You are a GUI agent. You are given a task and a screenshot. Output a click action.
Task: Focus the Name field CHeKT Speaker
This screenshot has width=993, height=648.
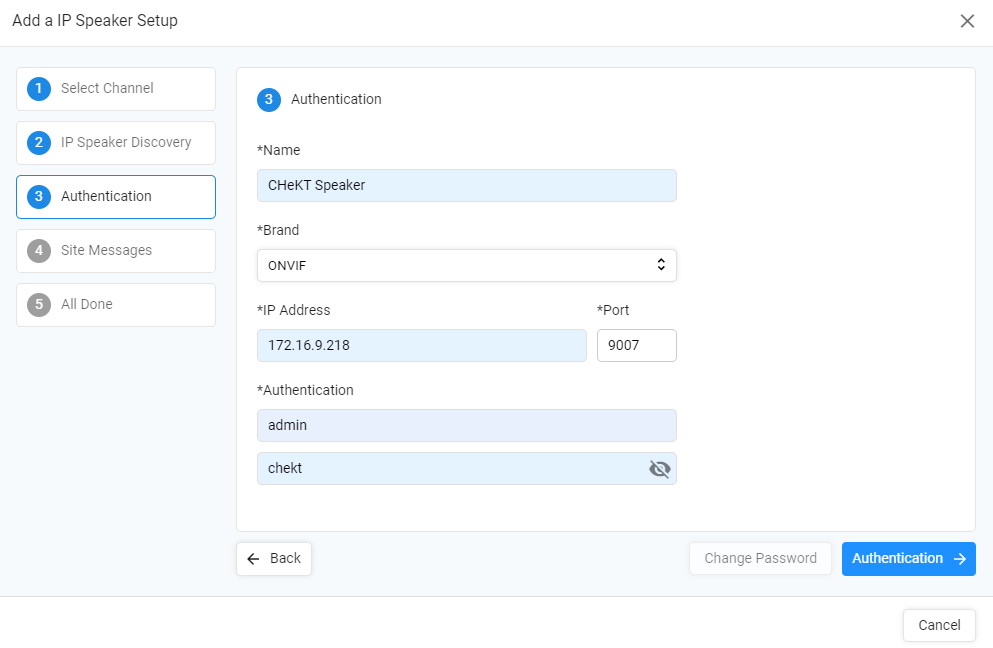click(x=467, y=186)
